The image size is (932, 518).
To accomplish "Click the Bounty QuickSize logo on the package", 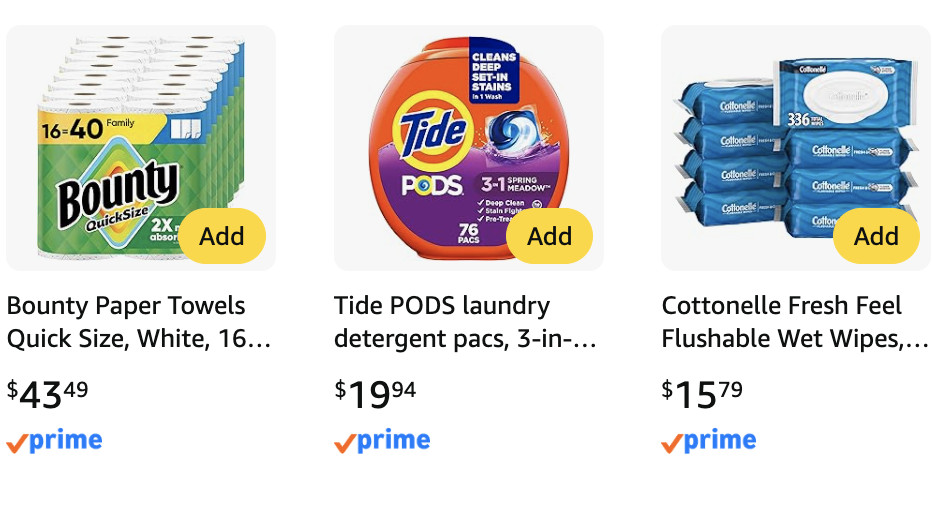I will [x=117, y=197].
